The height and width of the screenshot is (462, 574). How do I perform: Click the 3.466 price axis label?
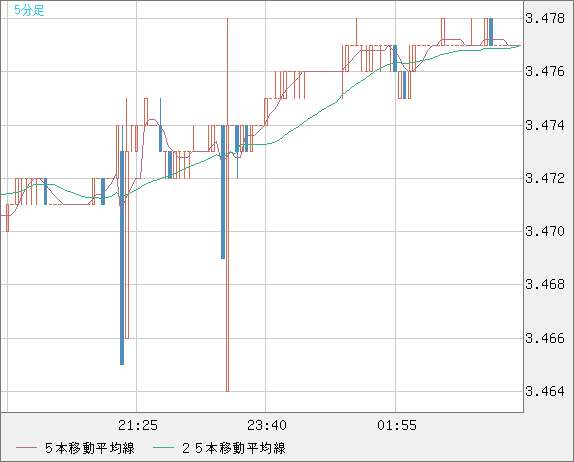point(545,338)
